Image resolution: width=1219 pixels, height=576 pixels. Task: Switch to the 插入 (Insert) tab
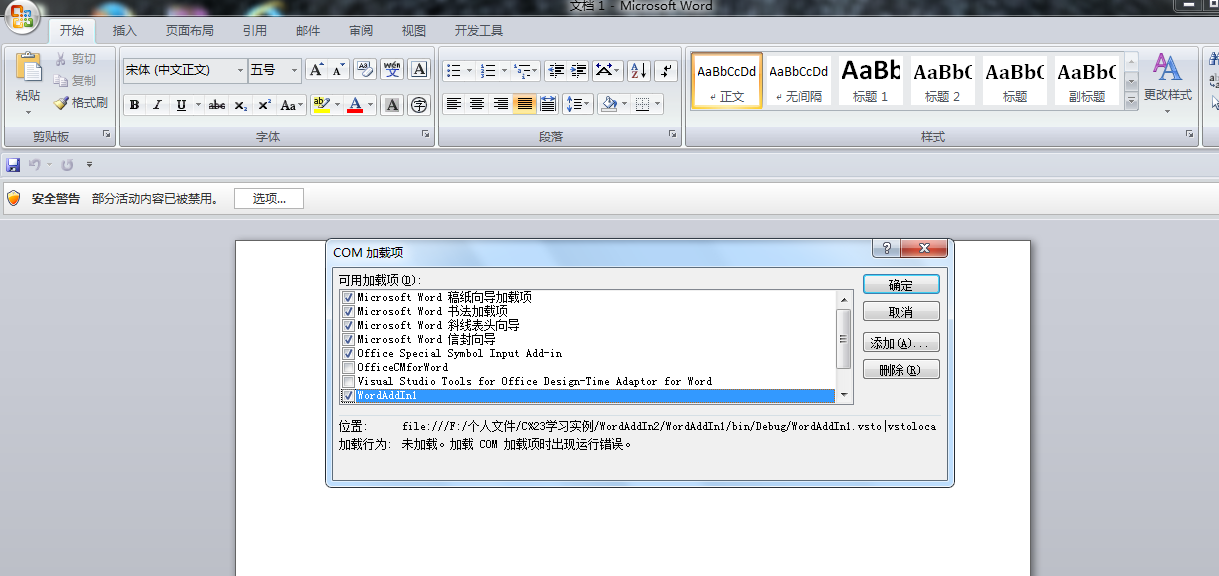[125, 31]
